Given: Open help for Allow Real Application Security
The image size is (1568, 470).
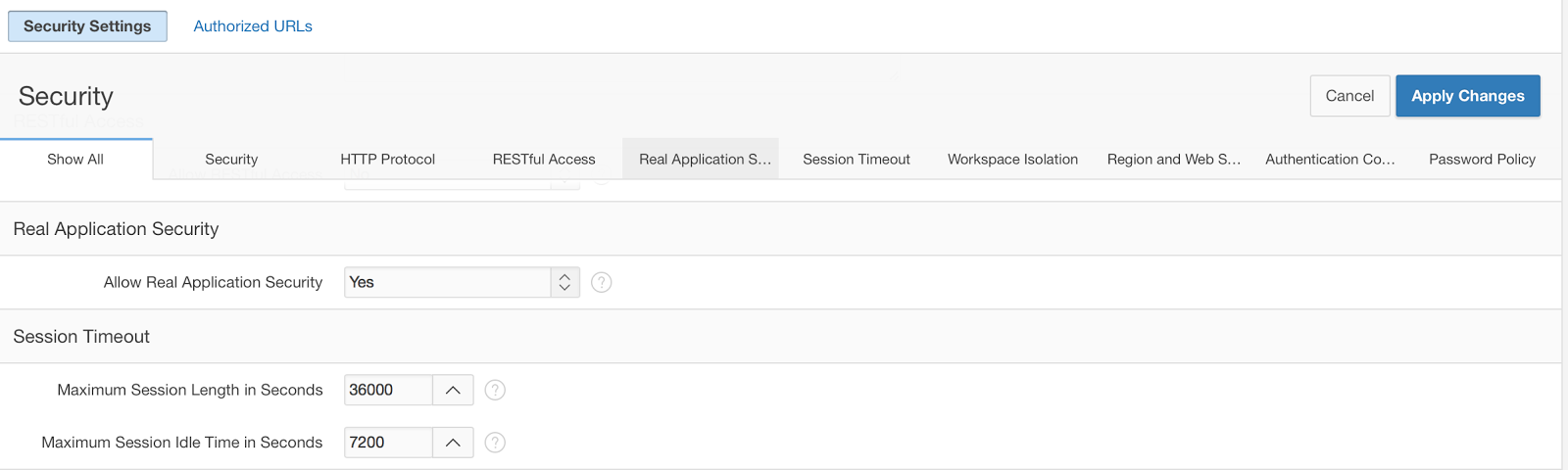Looking at the screenshot, I should tap(602, 282).
